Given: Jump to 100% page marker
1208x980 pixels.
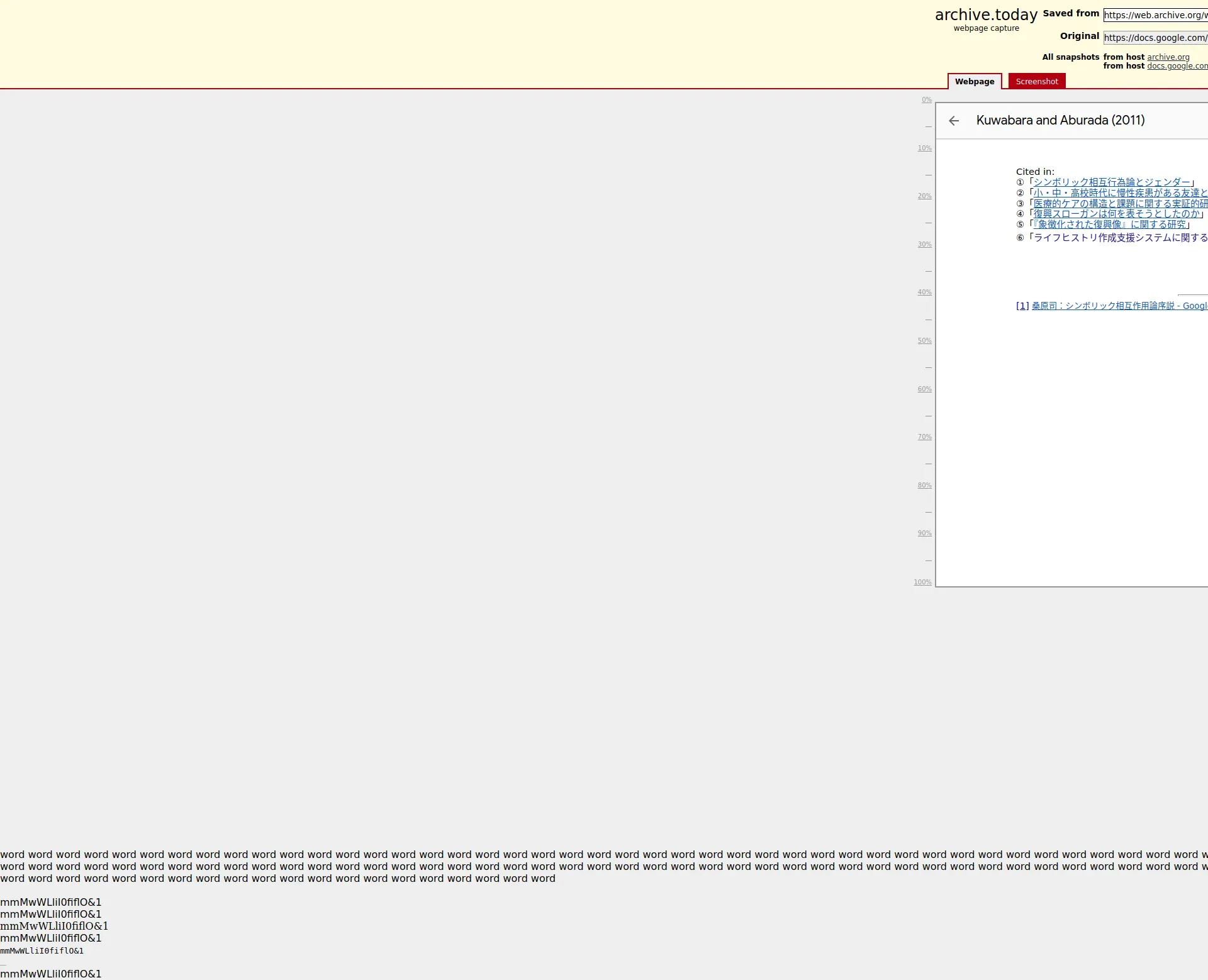Looking at the screenshot, I should 922,582.
